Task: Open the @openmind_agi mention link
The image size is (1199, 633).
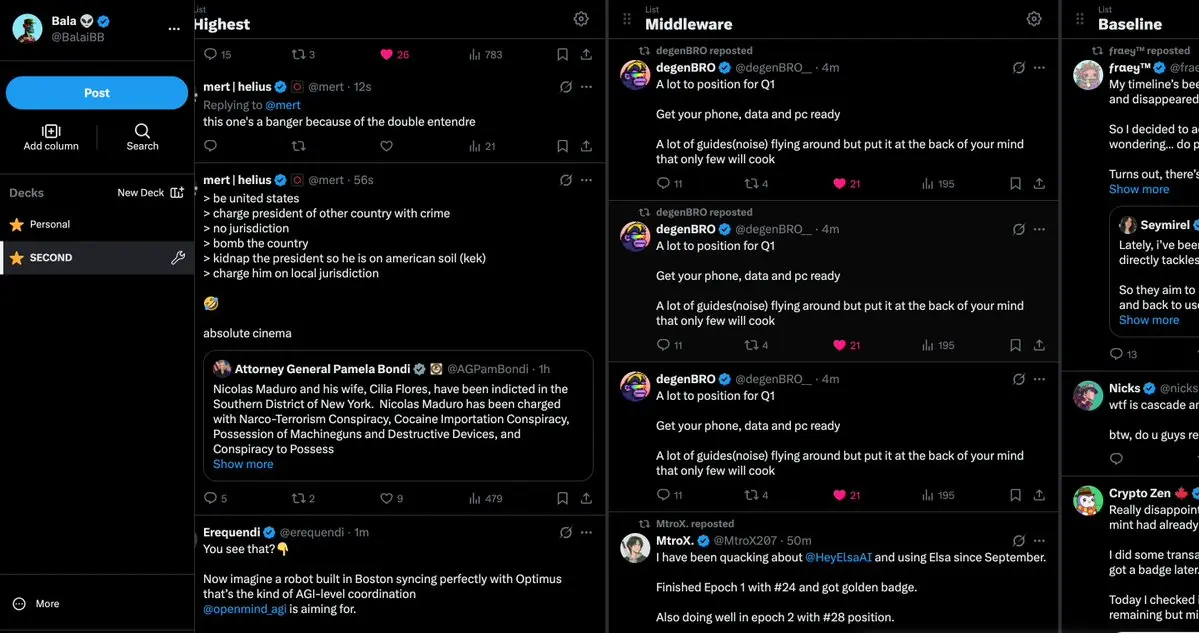Action: coord(244,609)
